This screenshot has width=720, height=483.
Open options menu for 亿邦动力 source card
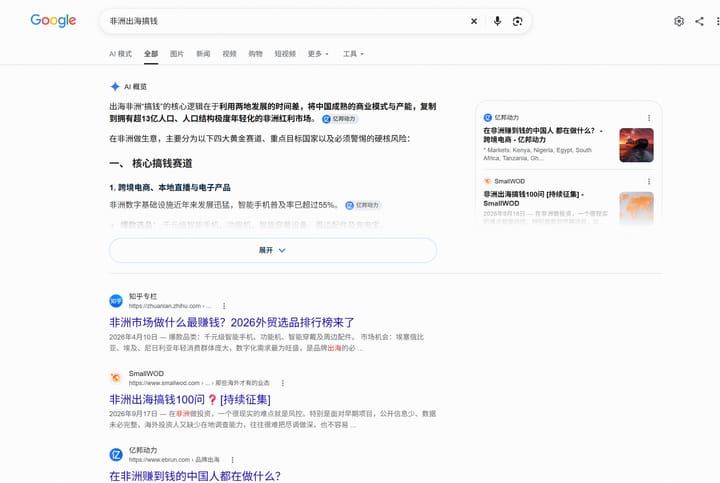(649, 118)
